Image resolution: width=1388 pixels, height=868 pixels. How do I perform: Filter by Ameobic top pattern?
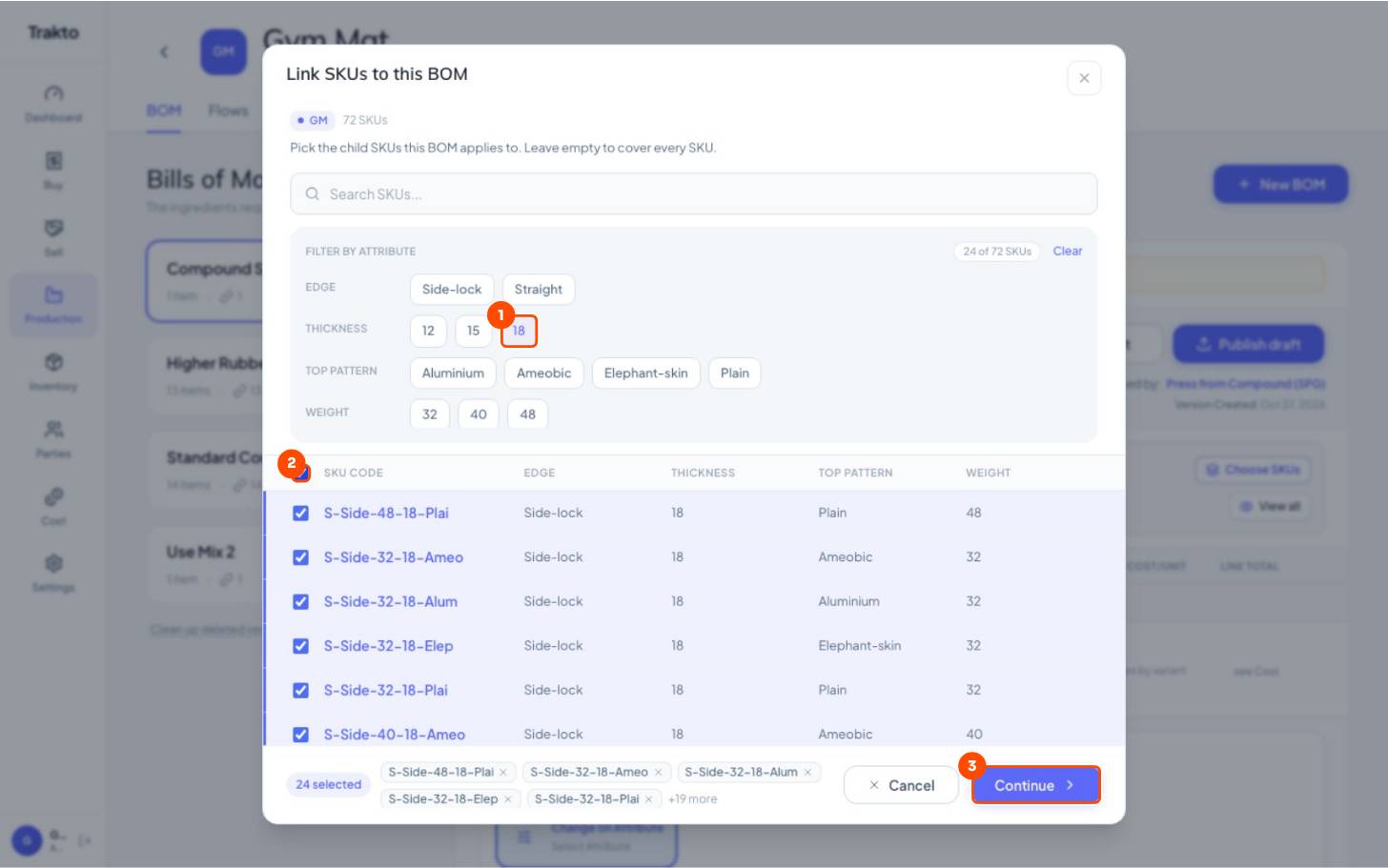pyautogui.click(x=544, y=373)
